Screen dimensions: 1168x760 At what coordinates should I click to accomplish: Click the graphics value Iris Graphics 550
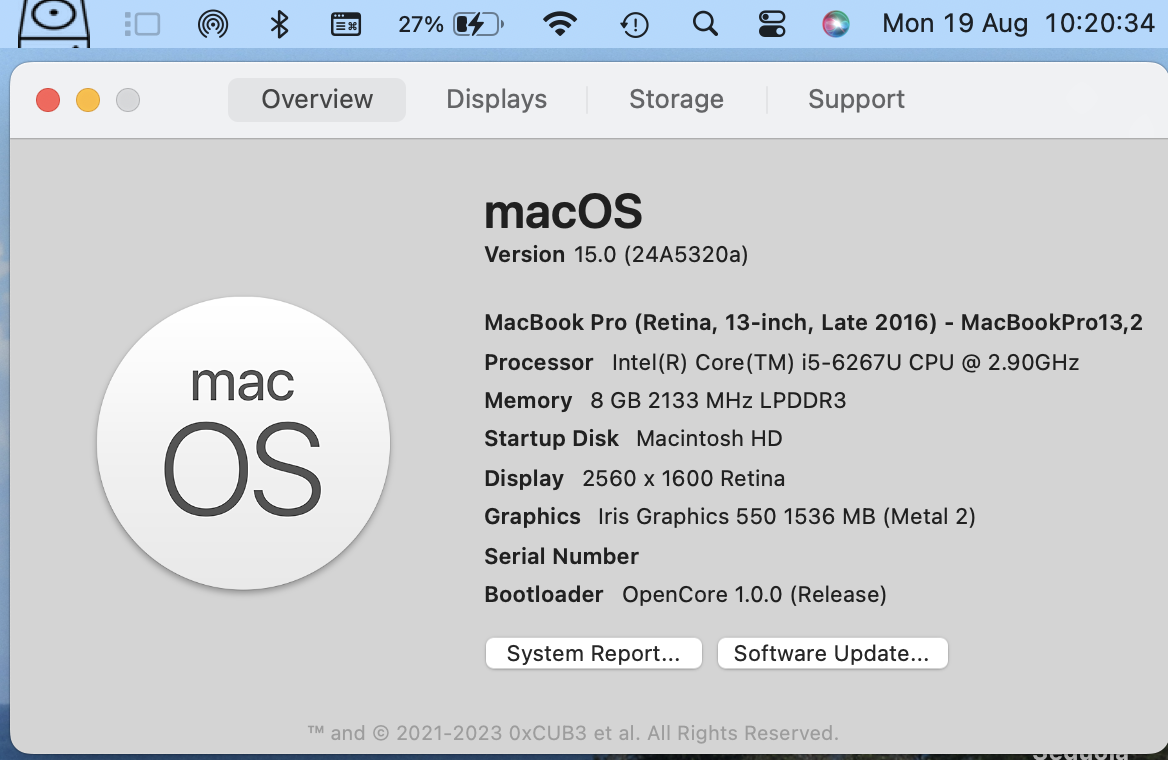pyautogui.click(x=787, y=516)
